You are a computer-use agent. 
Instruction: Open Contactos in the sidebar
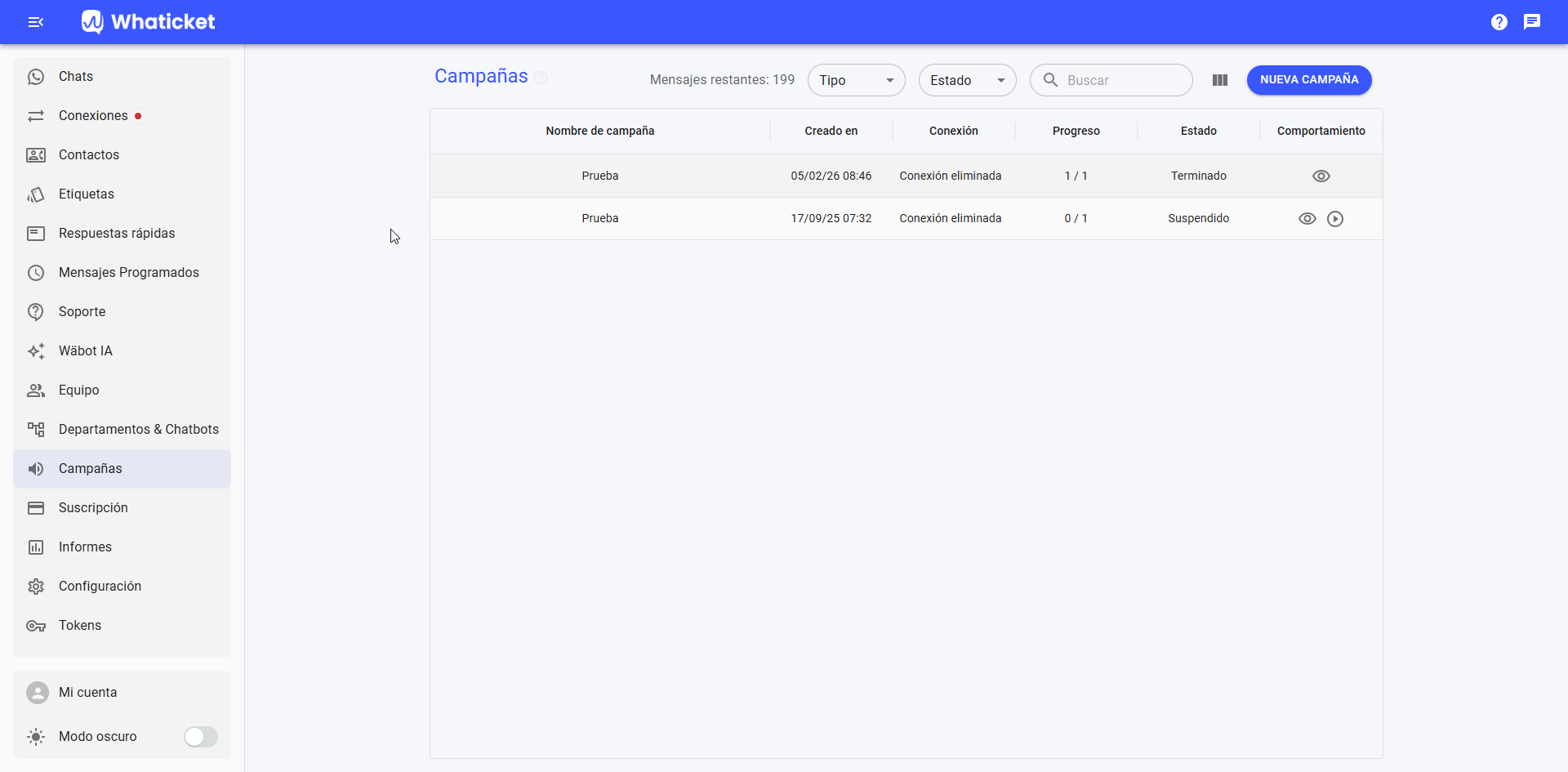click(122, 155)
